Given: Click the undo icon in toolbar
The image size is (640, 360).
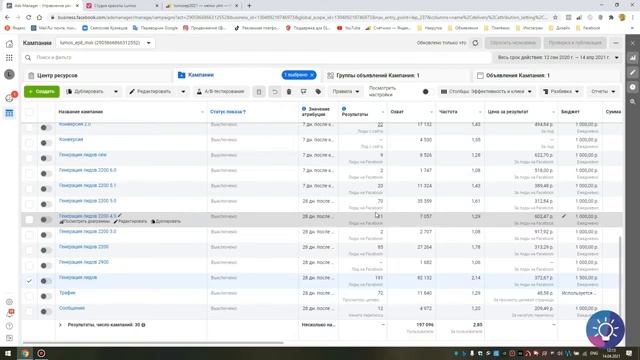Looking at the screenshot, I should (275, 92).
